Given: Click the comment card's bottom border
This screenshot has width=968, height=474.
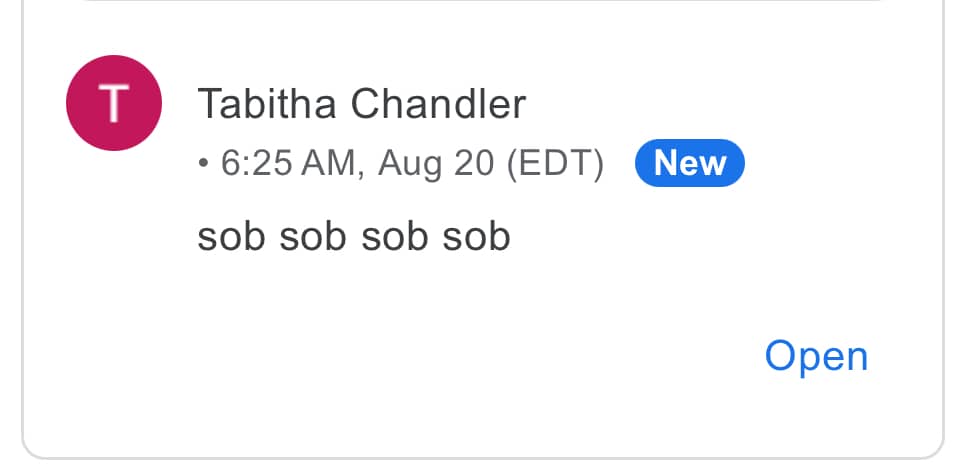Looking at the screenshot, I should coord(483,458).
